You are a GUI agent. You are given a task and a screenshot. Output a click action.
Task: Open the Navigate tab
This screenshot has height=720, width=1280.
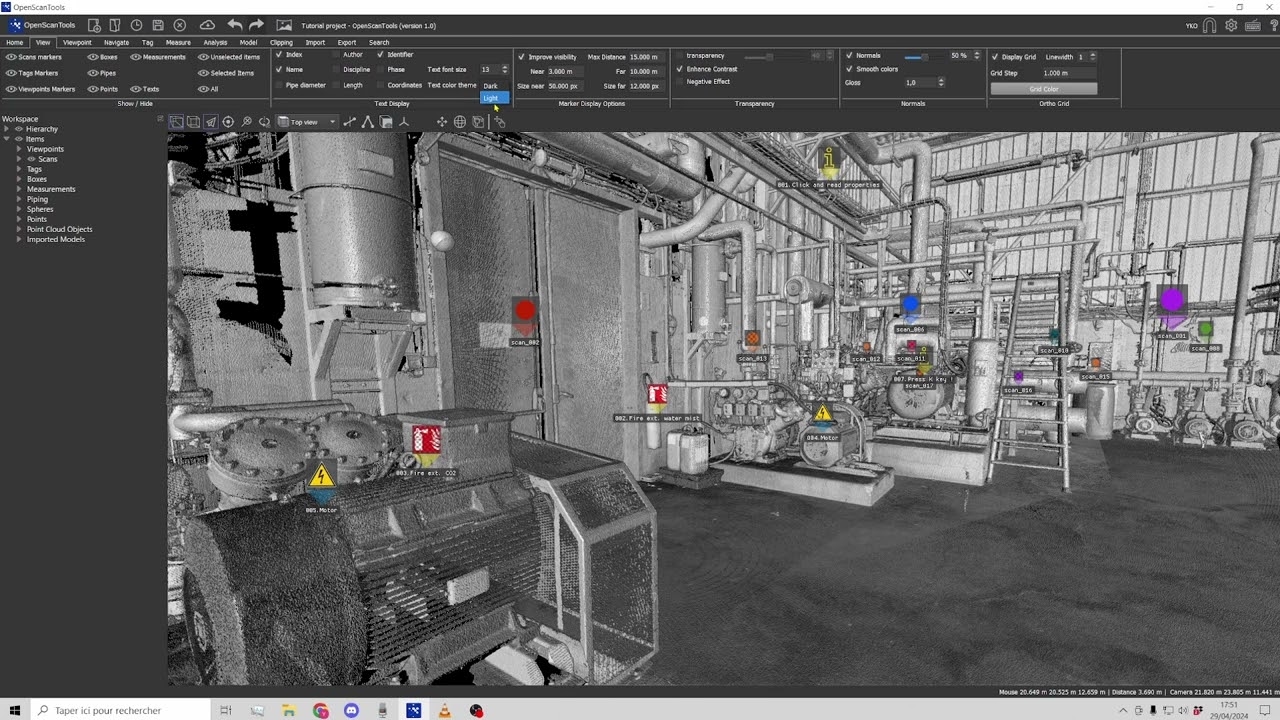[x=116, y=43]
